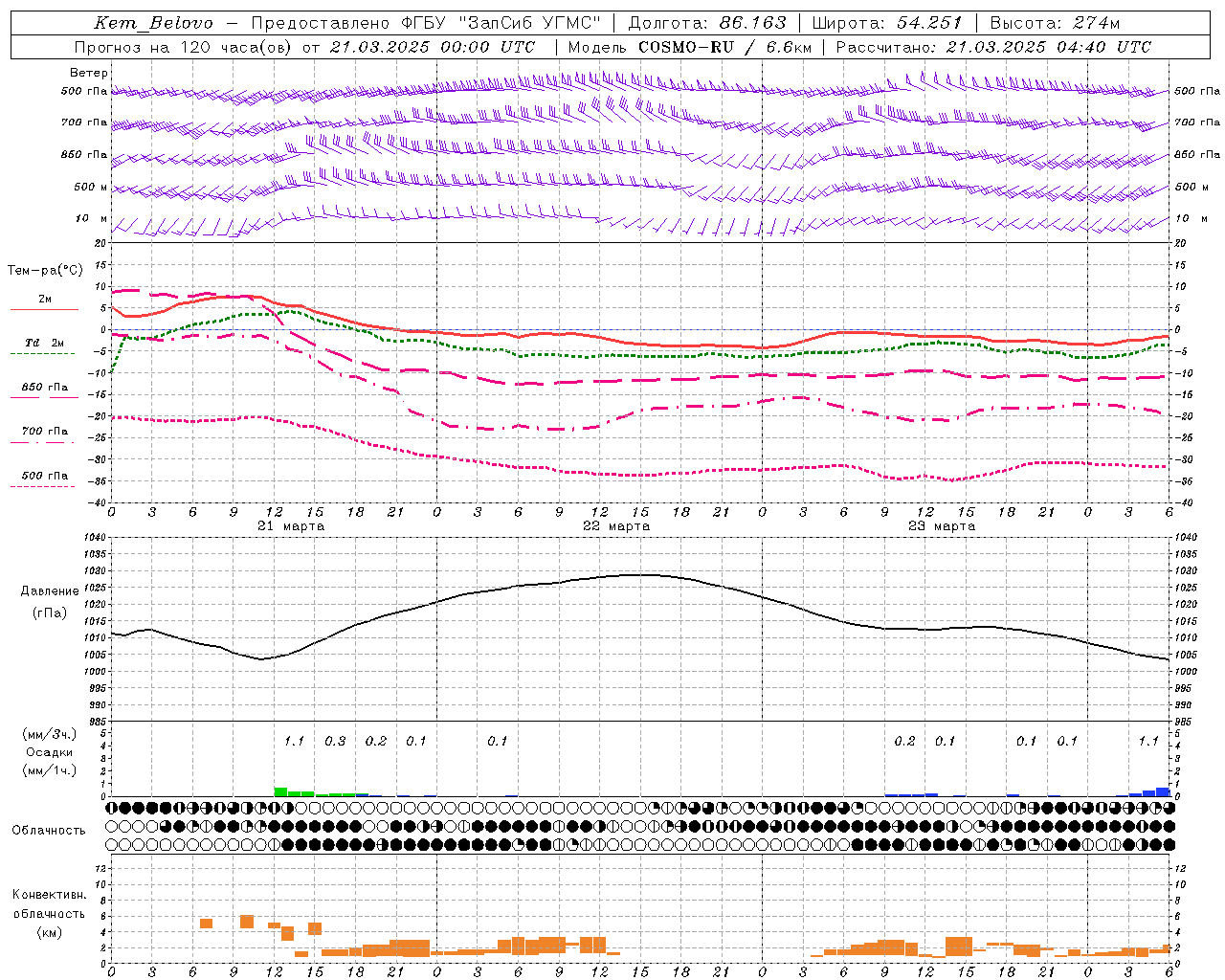Click the 'Конвективн.' convective cloud label
The height and width of the screenshot is (980, 1225).
click(x=49, y=895)
